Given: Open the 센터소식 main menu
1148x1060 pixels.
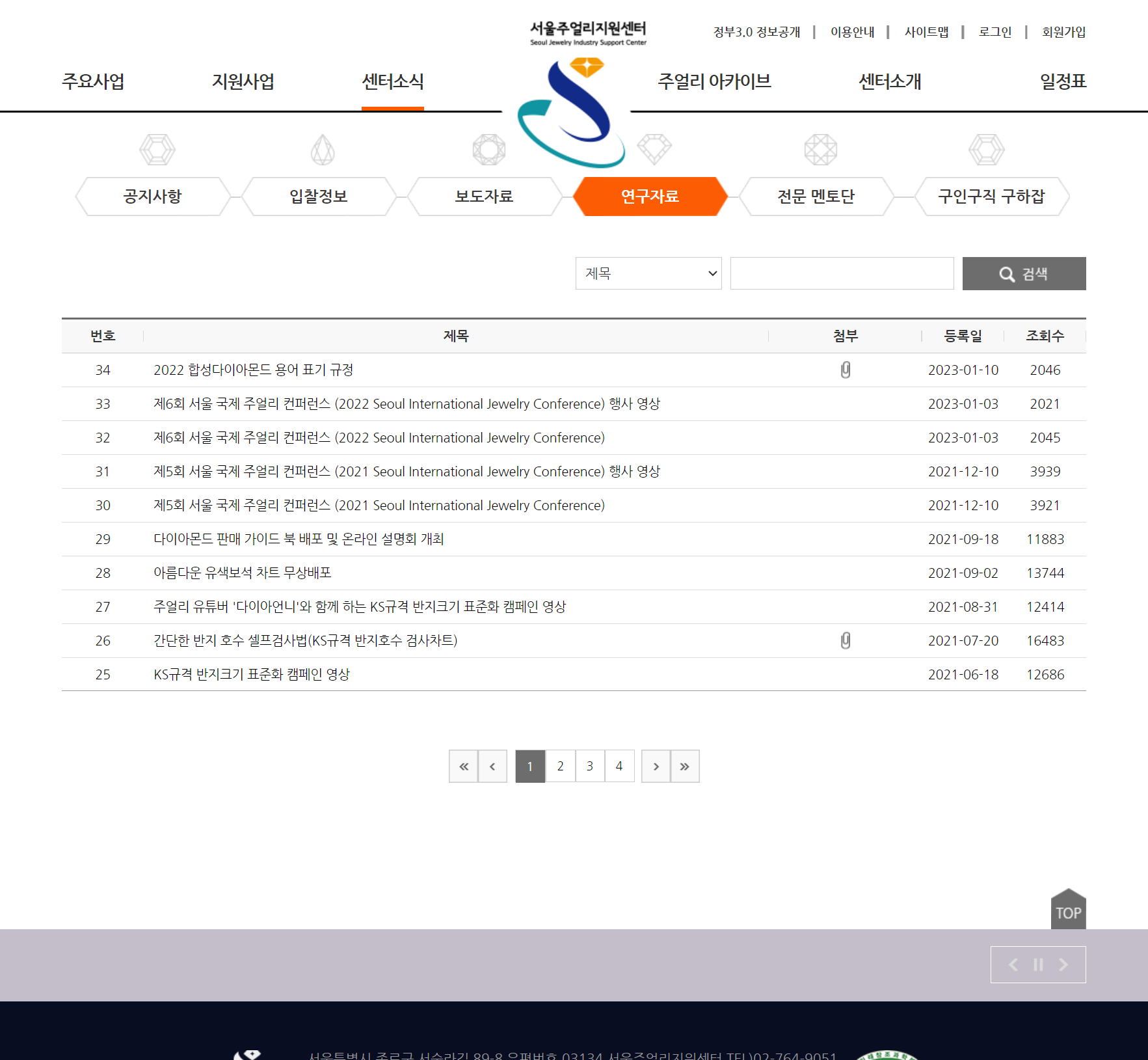Looking at the screenshot, I should (x=392, y=82).
